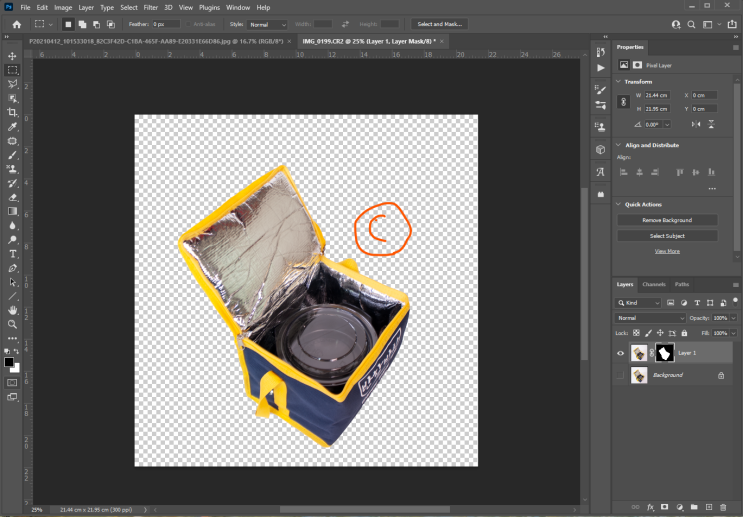Image resolution: width=743 pixels, height=517 pixels.
Task: Enable Lock all for layer
Action: pyautogui.click(x=684, y=333)
